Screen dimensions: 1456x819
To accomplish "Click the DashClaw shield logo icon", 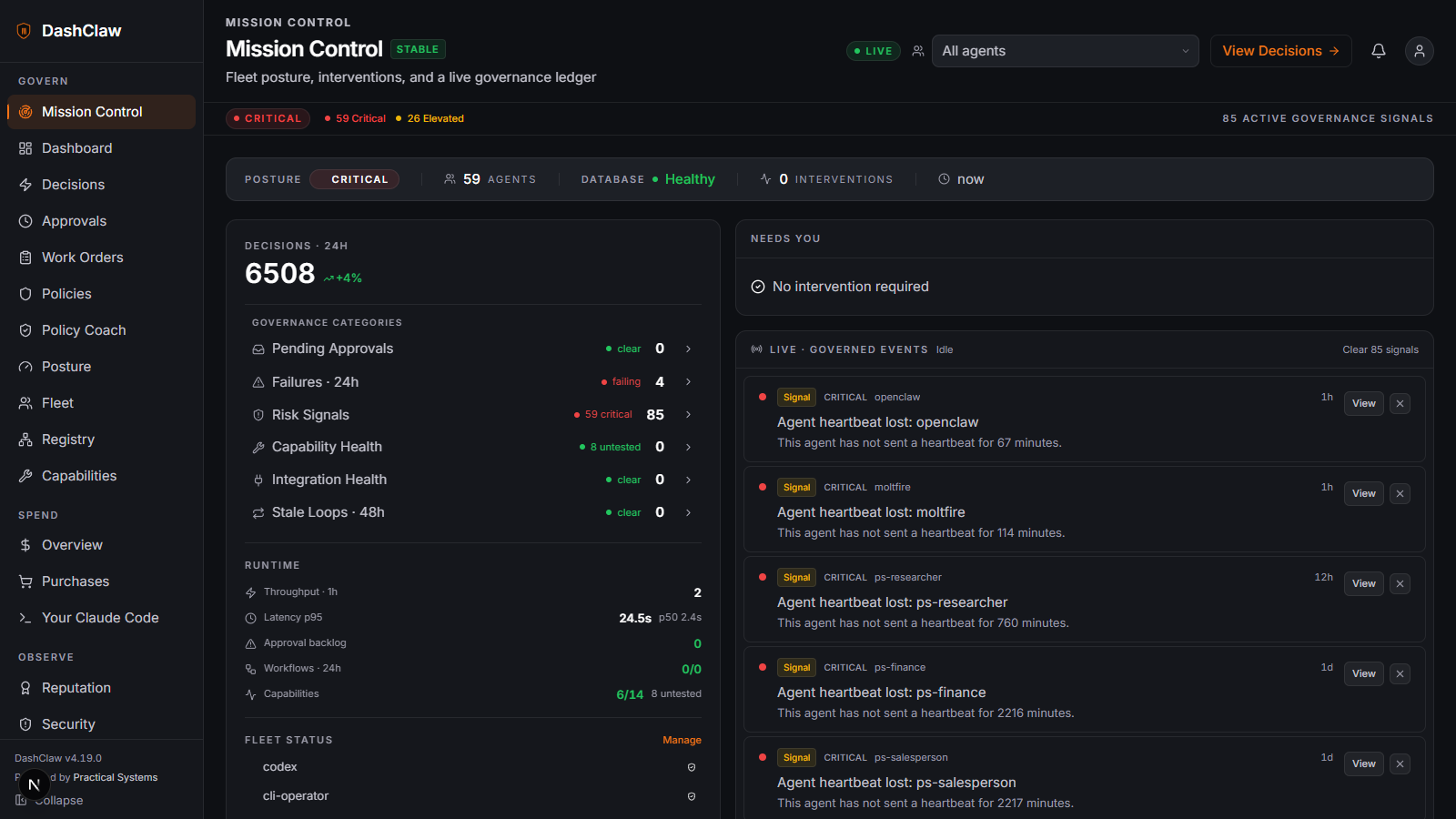I will click(x=24, y=31).
